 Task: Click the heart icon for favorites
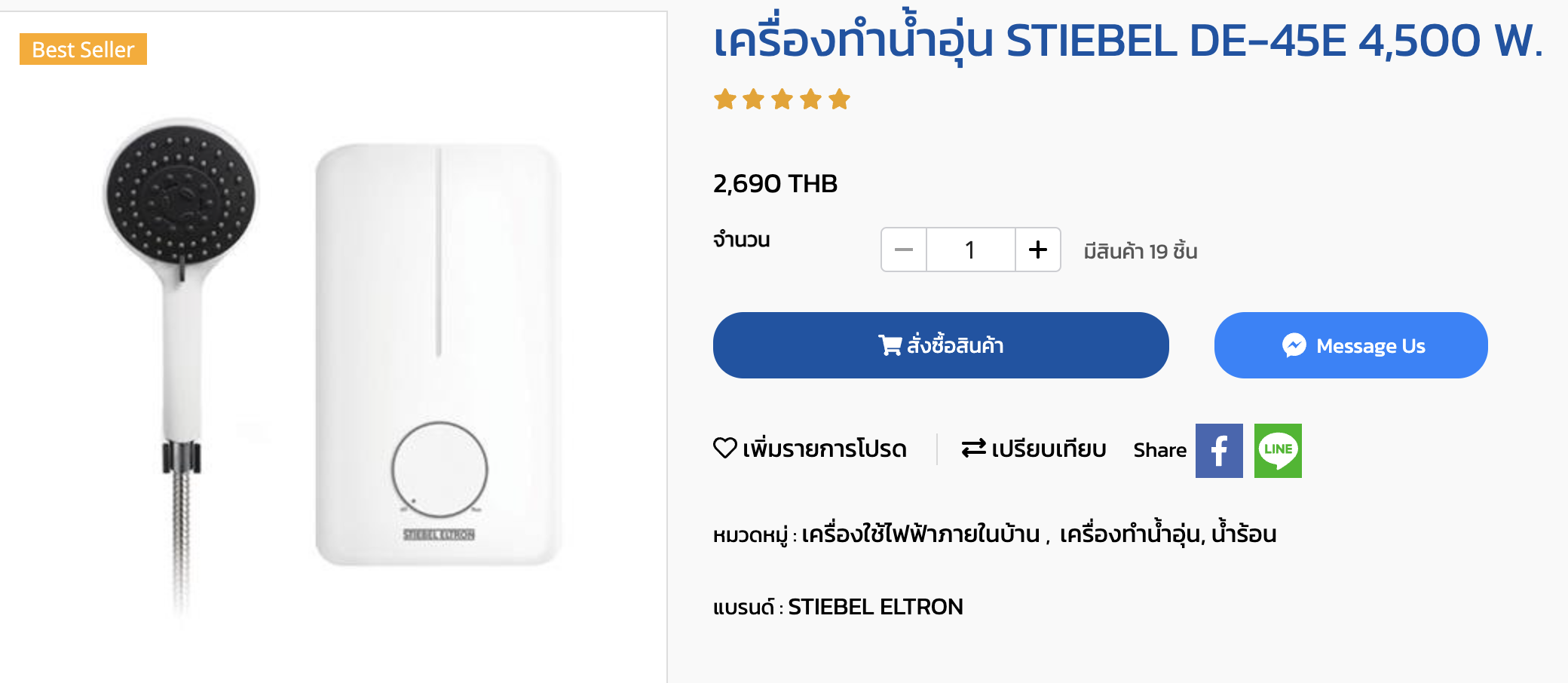(724, 449)
